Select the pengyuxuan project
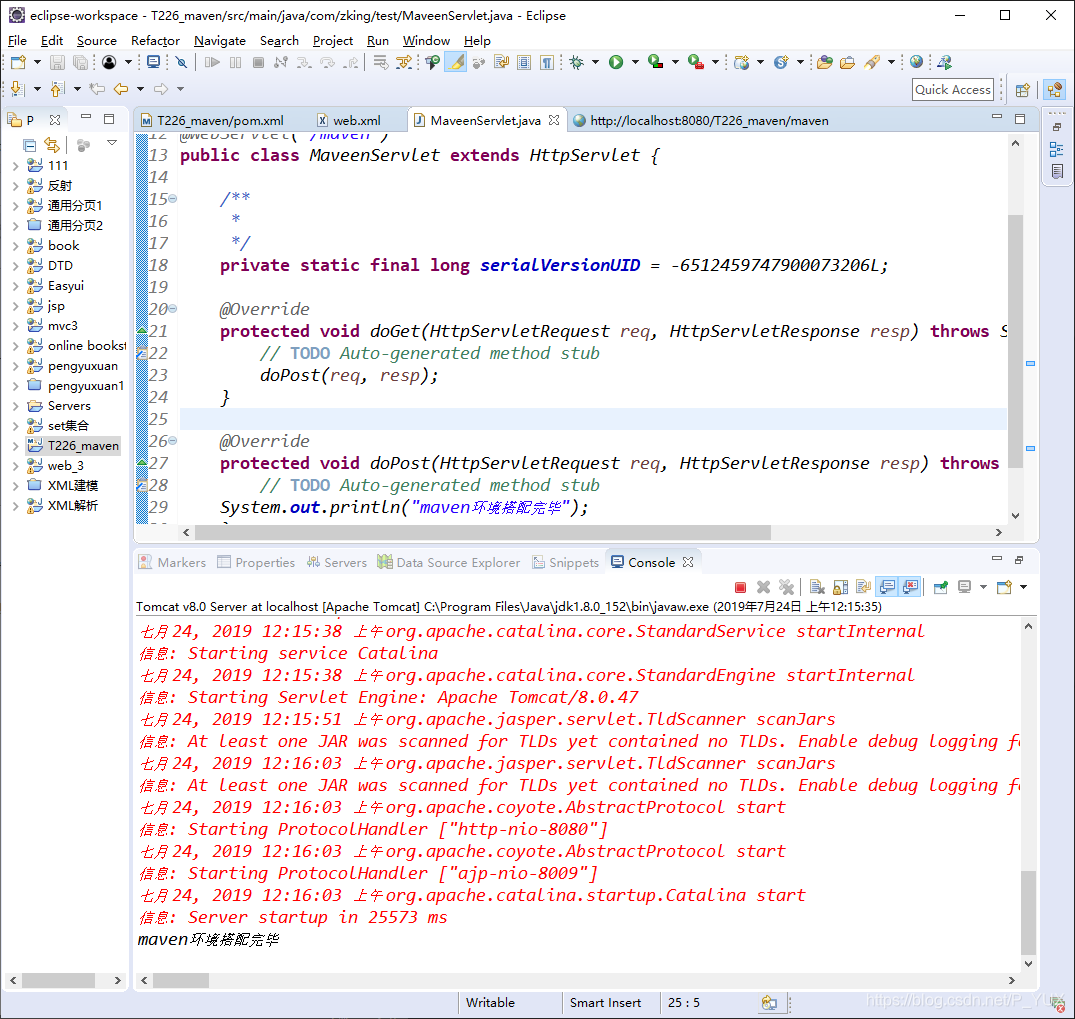Image resolution: width=1075 pixels, height=1019 pixels. (82, 366)
